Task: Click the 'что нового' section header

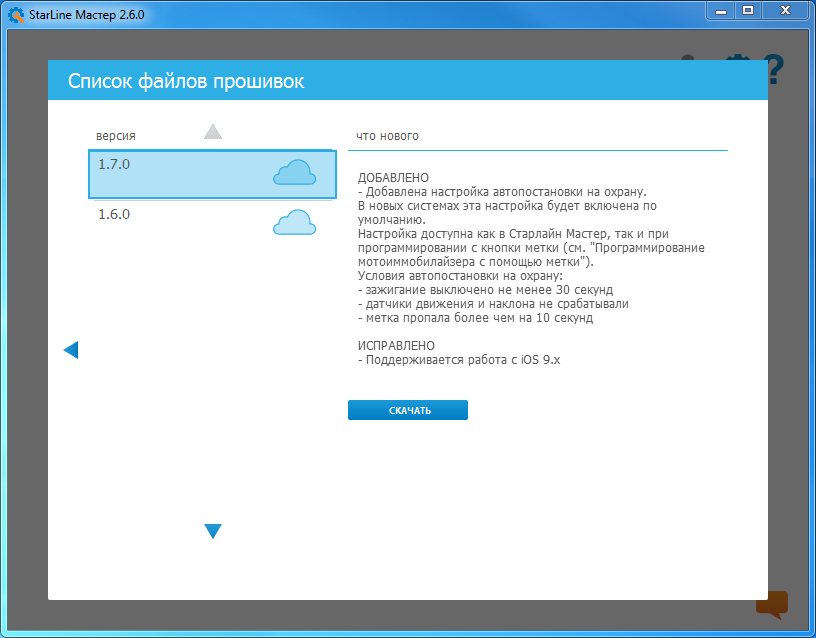Action: (x=387, y=136)
